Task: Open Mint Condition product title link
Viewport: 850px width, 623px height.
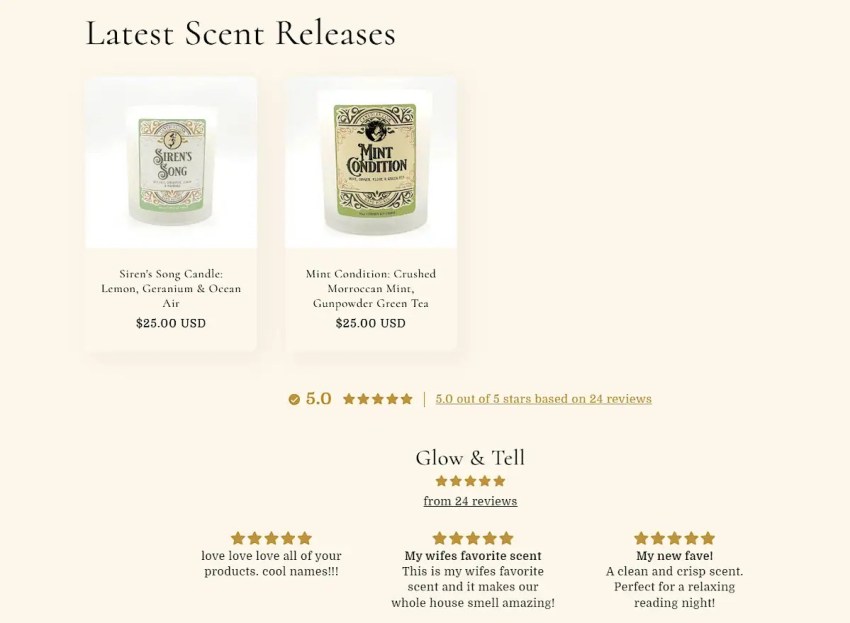Action: [371, 288]
